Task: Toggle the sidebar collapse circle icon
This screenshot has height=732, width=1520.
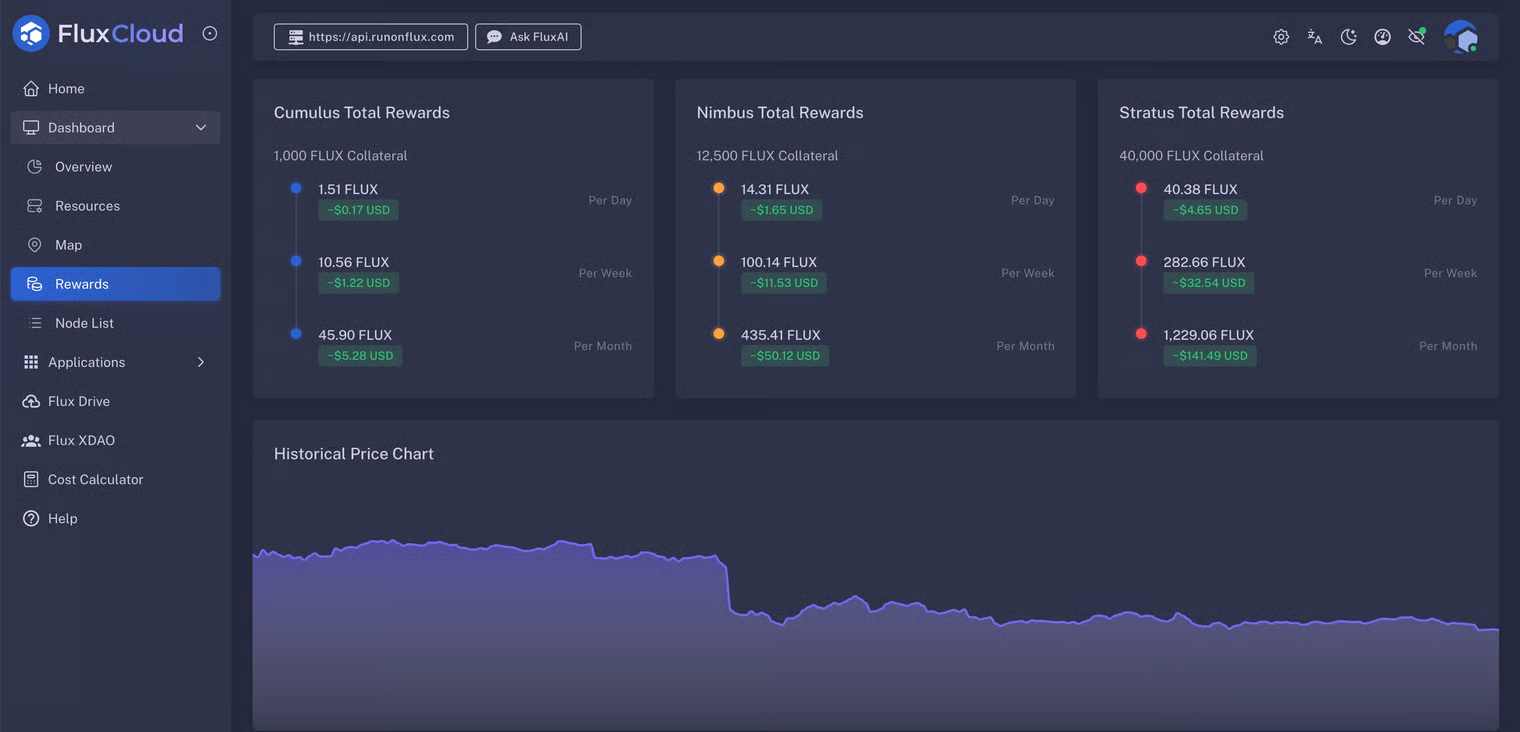Action: (x=210, y=33)
